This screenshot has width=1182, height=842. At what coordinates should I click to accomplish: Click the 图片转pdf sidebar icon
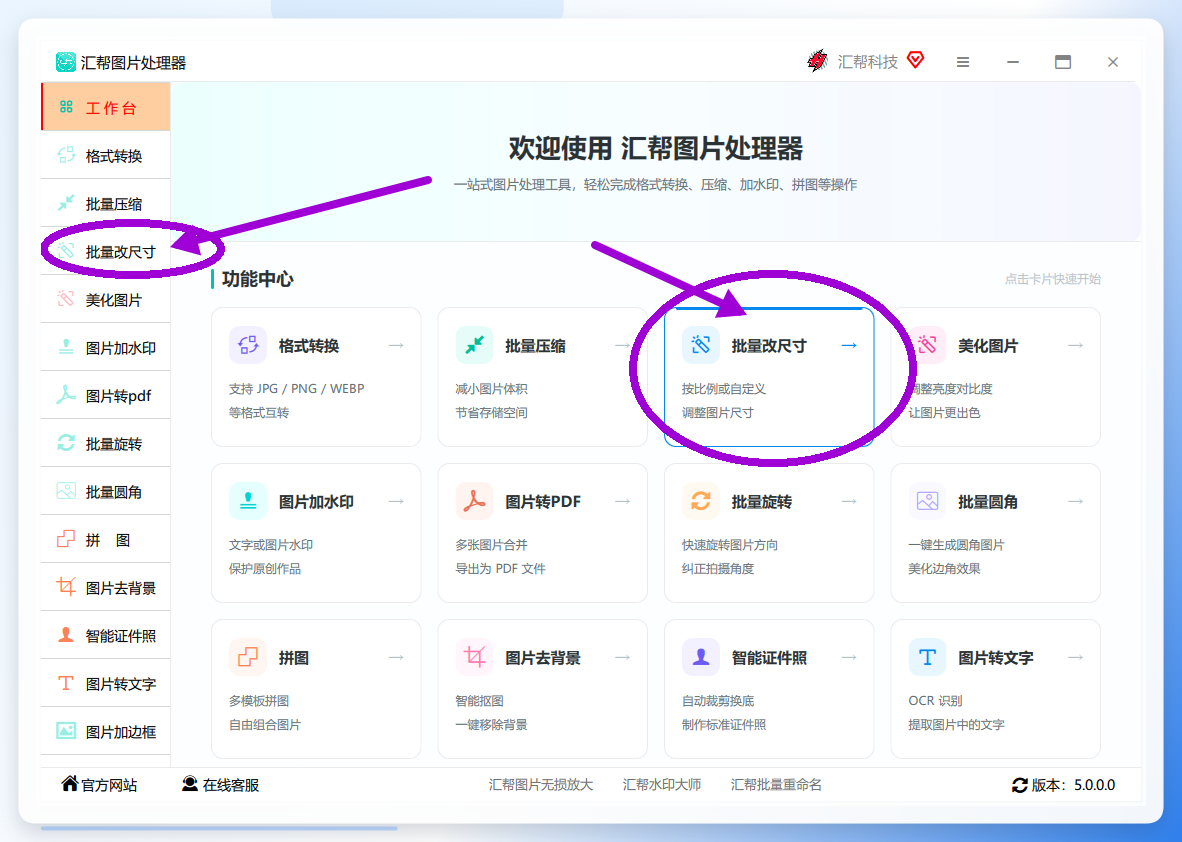[66, 395]
